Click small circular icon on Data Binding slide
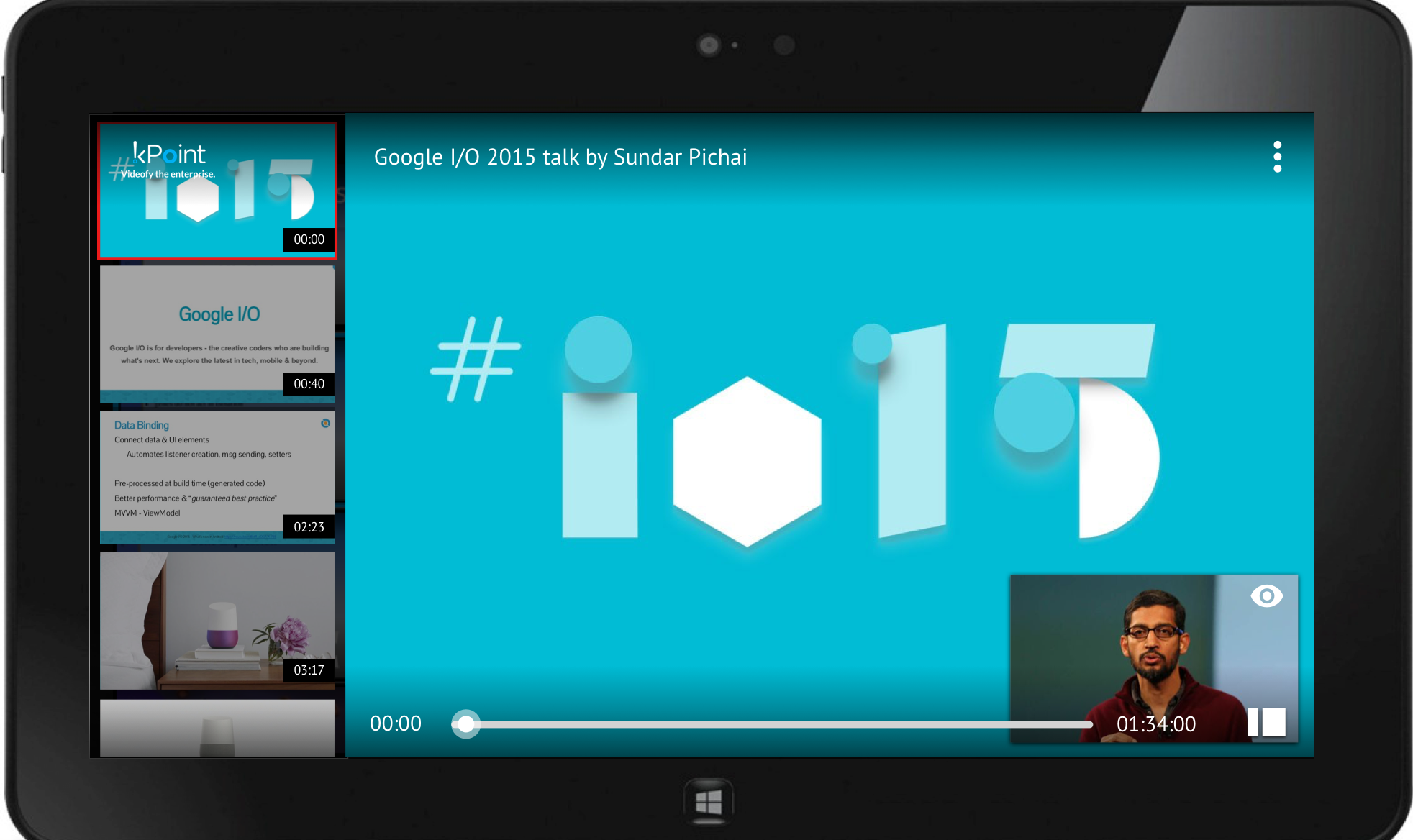Screen dimensions: 1413x840 tap(325, 424)
